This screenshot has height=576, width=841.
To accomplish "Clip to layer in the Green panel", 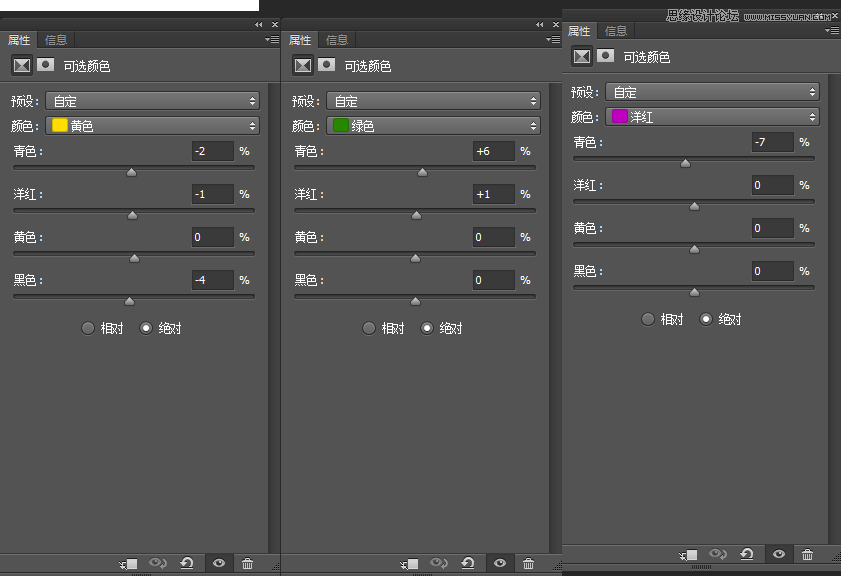I will click(x=408, y=564).
